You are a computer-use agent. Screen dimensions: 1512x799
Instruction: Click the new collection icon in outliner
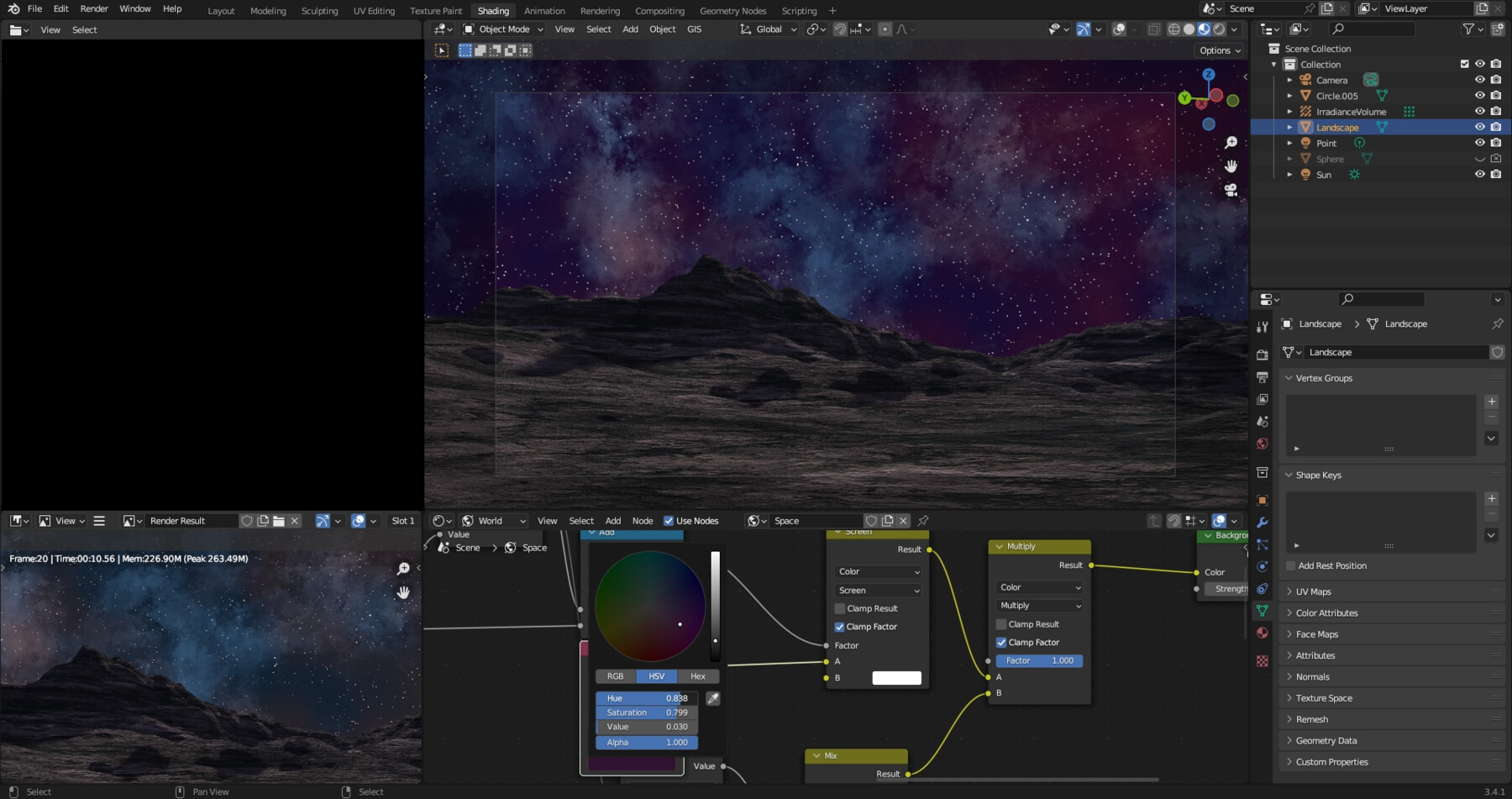click(x=1497, y=29)
